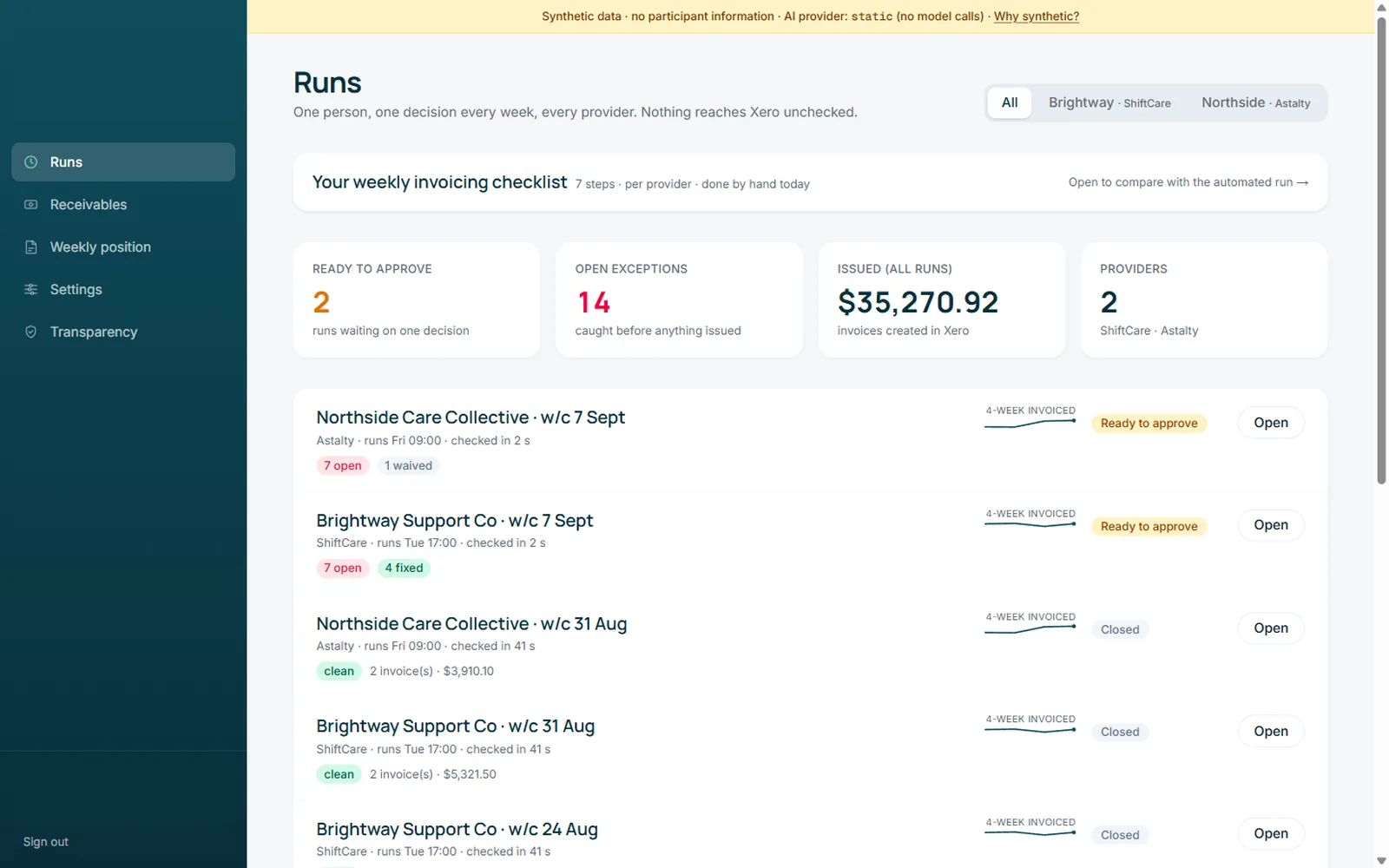Expand Your weekly invoicing checklist card
Viewport: 1389px width, 868px height.
pos(810,182)
